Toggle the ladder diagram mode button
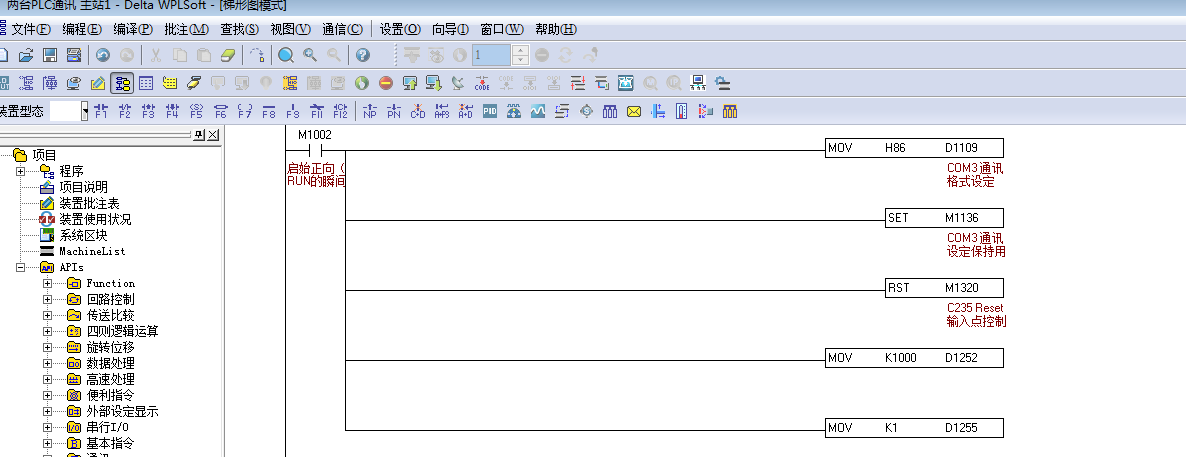Screen dimensions: 1186x457 point(123,83)
